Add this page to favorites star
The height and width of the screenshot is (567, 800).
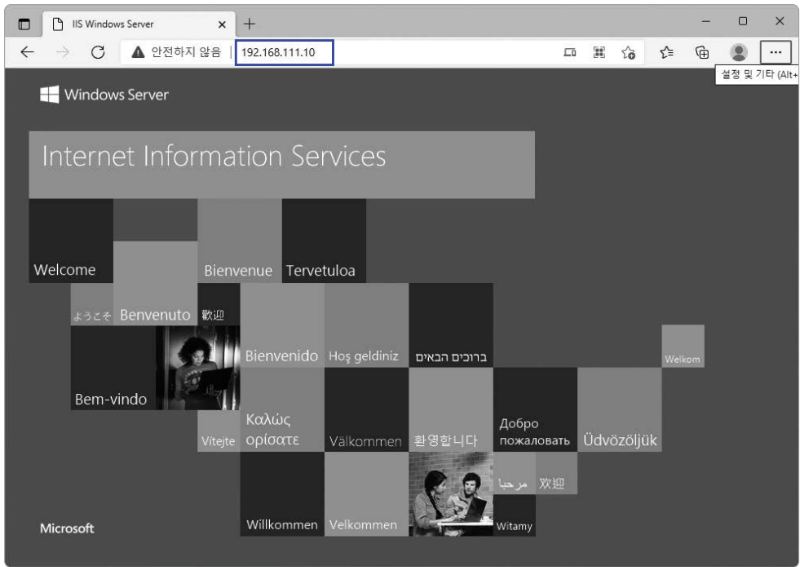(629, 52)
